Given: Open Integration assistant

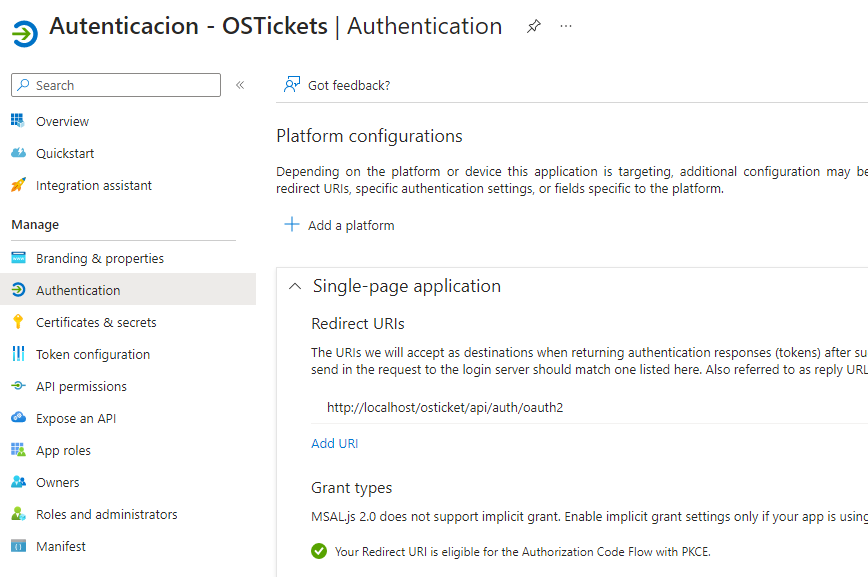Looking at the screenshot, I should (94, 186).
